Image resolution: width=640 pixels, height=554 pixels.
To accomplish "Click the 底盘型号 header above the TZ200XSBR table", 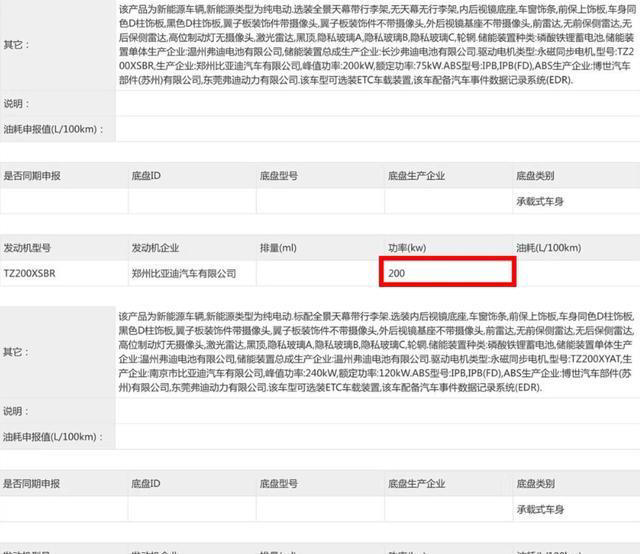I will (279, 176).
